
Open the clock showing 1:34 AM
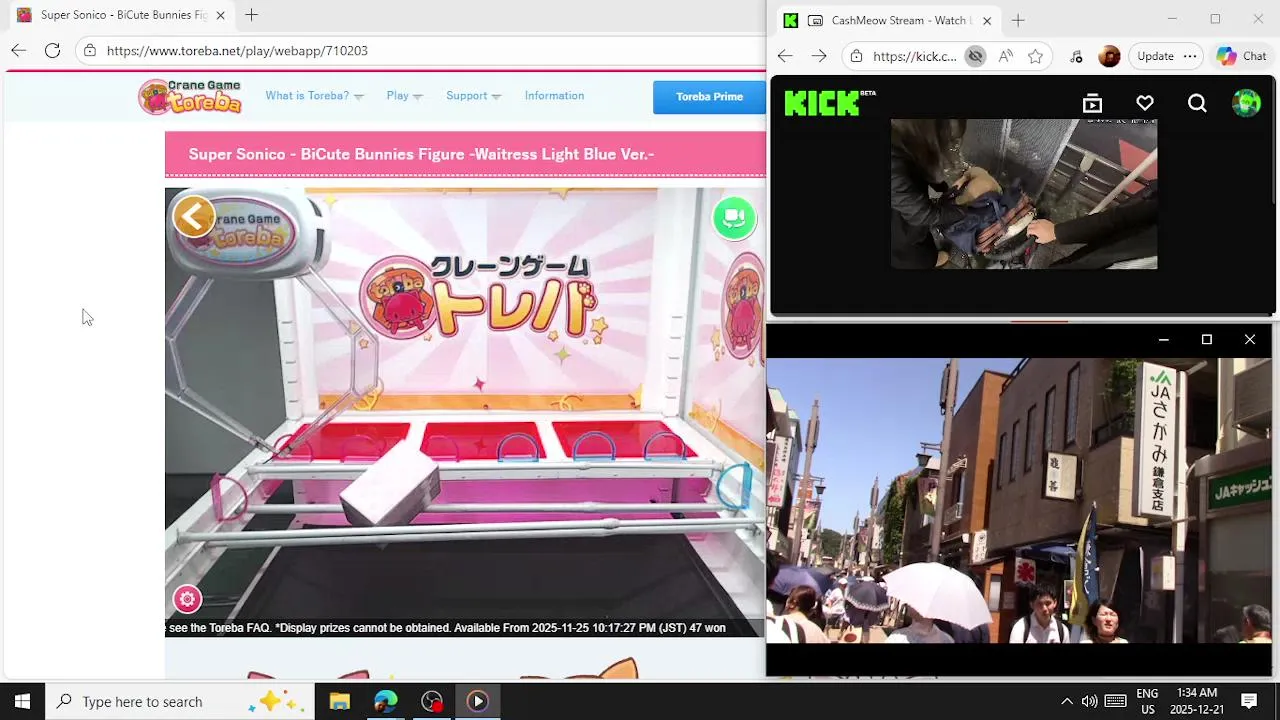point(1197,701)
